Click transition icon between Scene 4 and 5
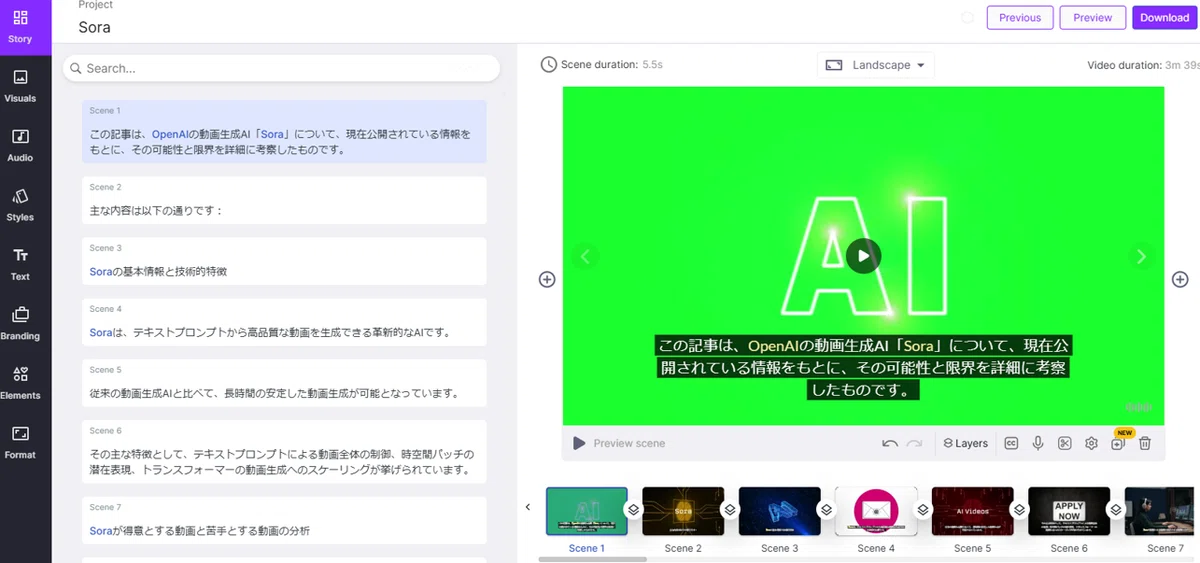 tap(924, 510)
